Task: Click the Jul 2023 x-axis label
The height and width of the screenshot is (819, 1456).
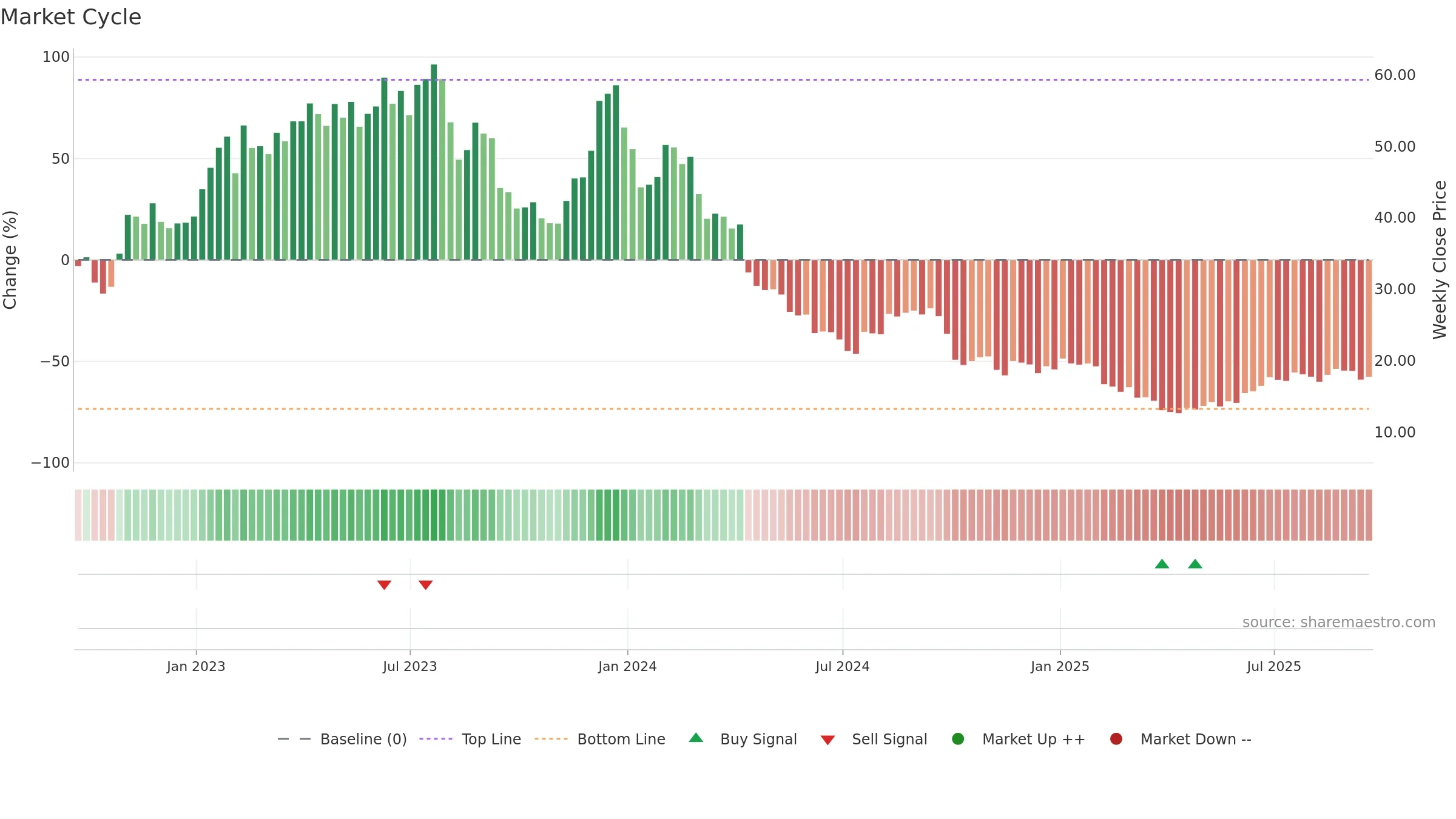Action: [x=410, y=667]
